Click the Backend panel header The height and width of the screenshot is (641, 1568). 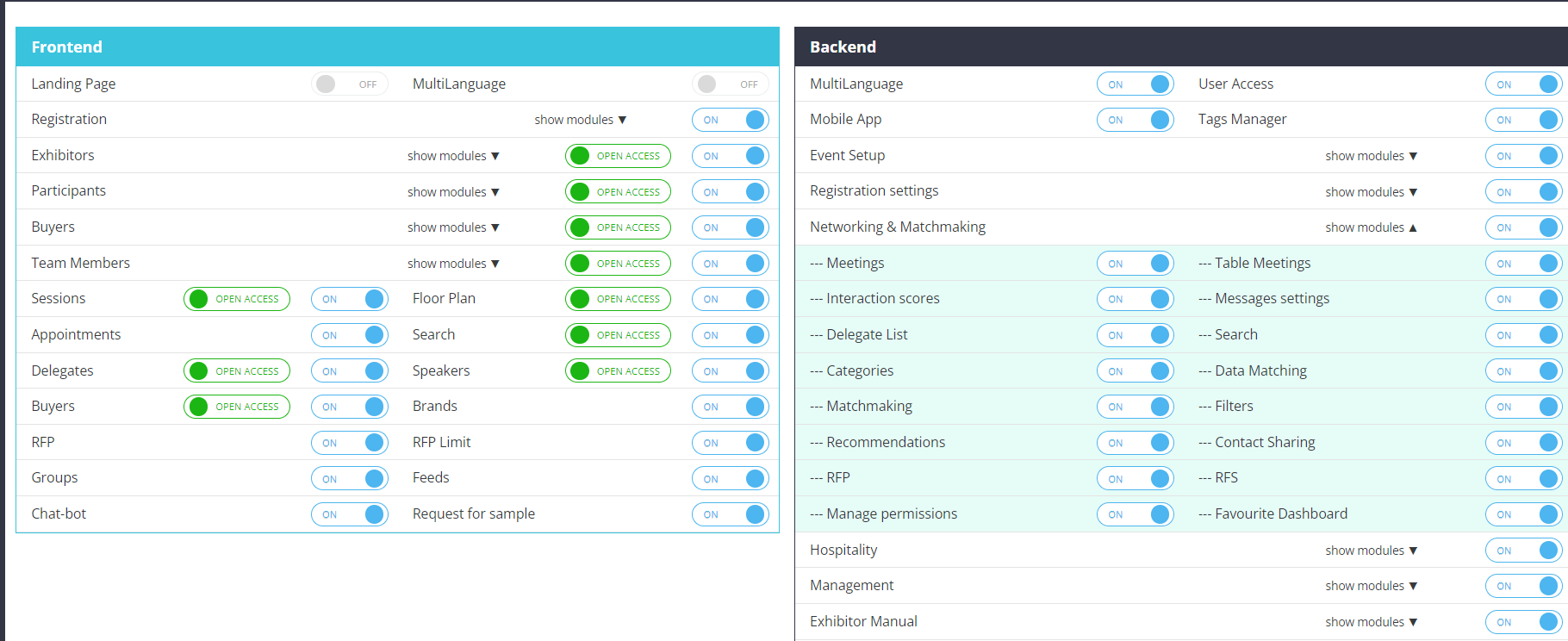(x=1180, y=47)
